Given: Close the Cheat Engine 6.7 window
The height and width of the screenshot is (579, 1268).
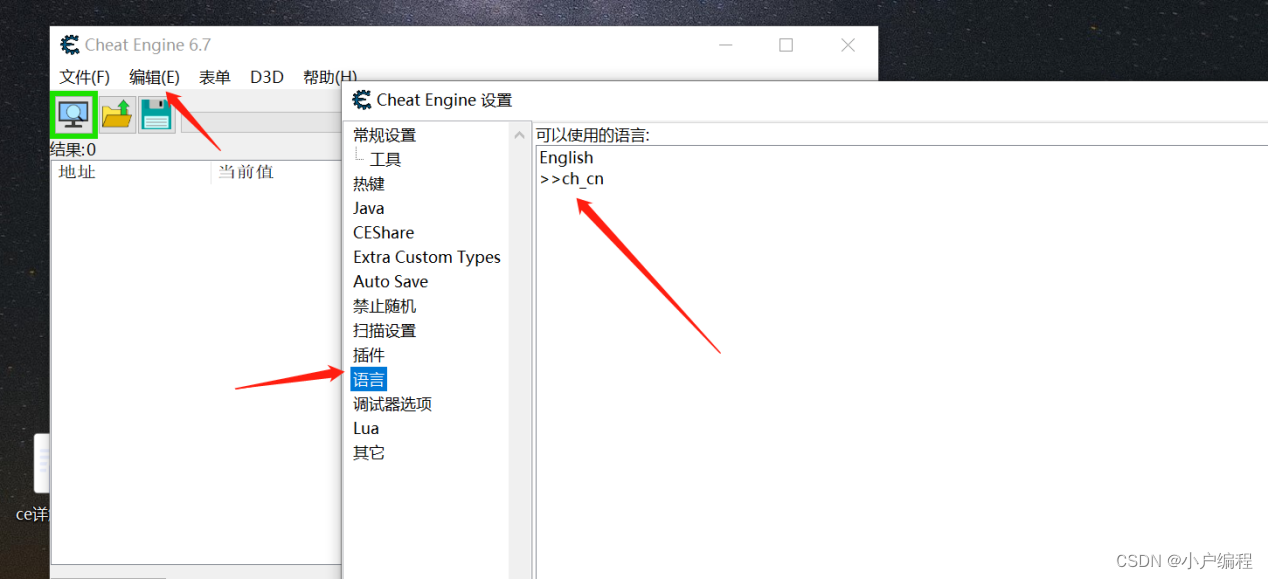Looking at the screenshot, I should point(848,45).
